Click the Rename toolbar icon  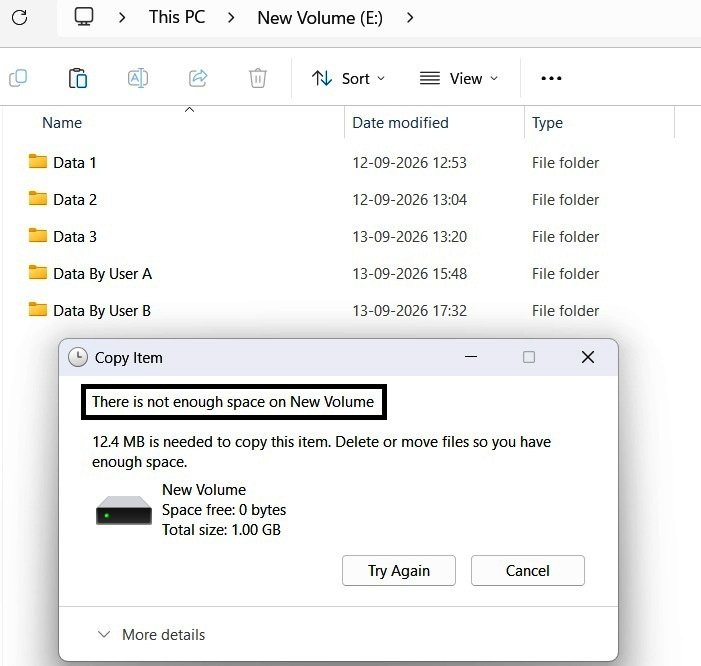click(x=138, y=78)
